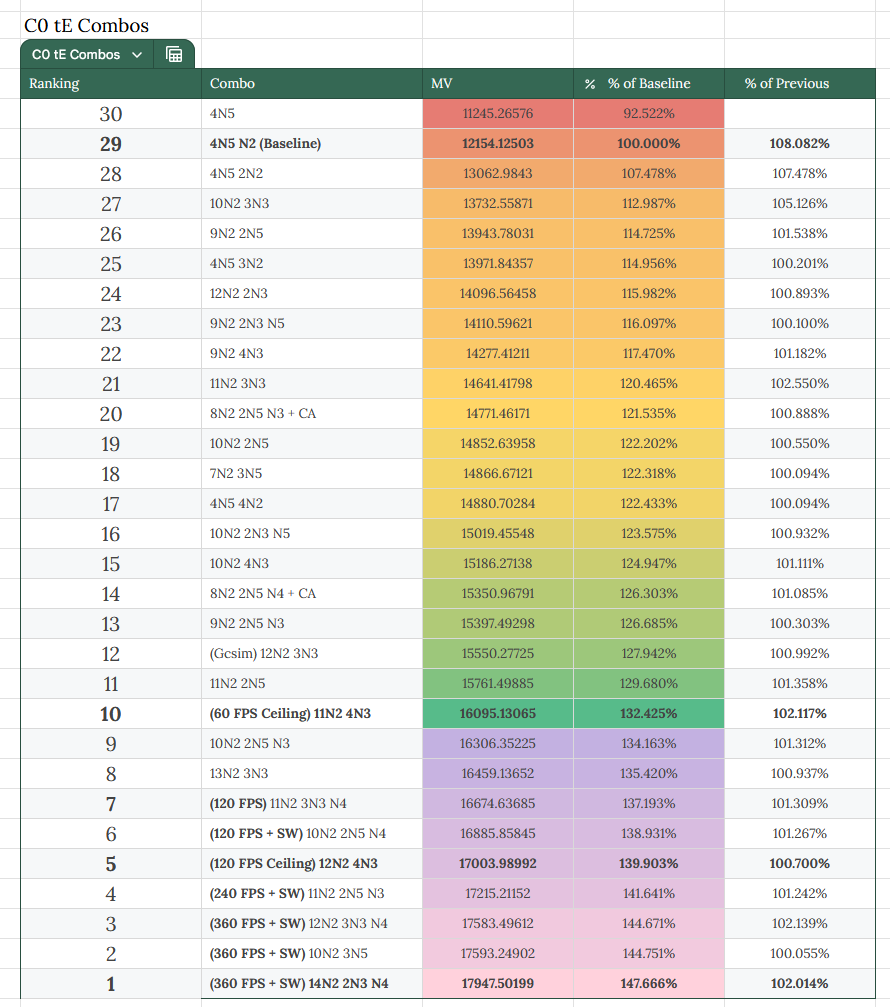Select ranking cell number 30
The image size is (890, 1007).
click(111, 114)
